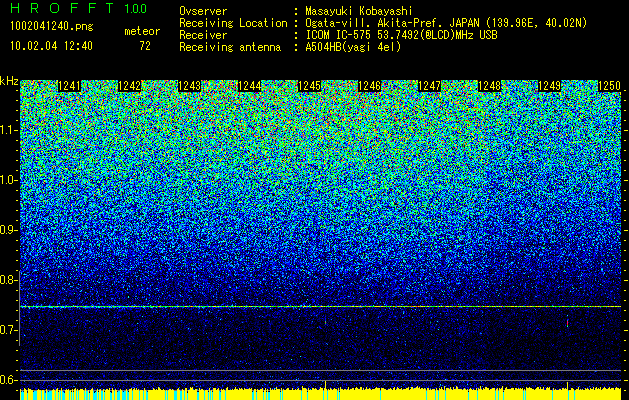Click the meteor label
This screenshot has height=400, width=629.
(x=142, y=31)
